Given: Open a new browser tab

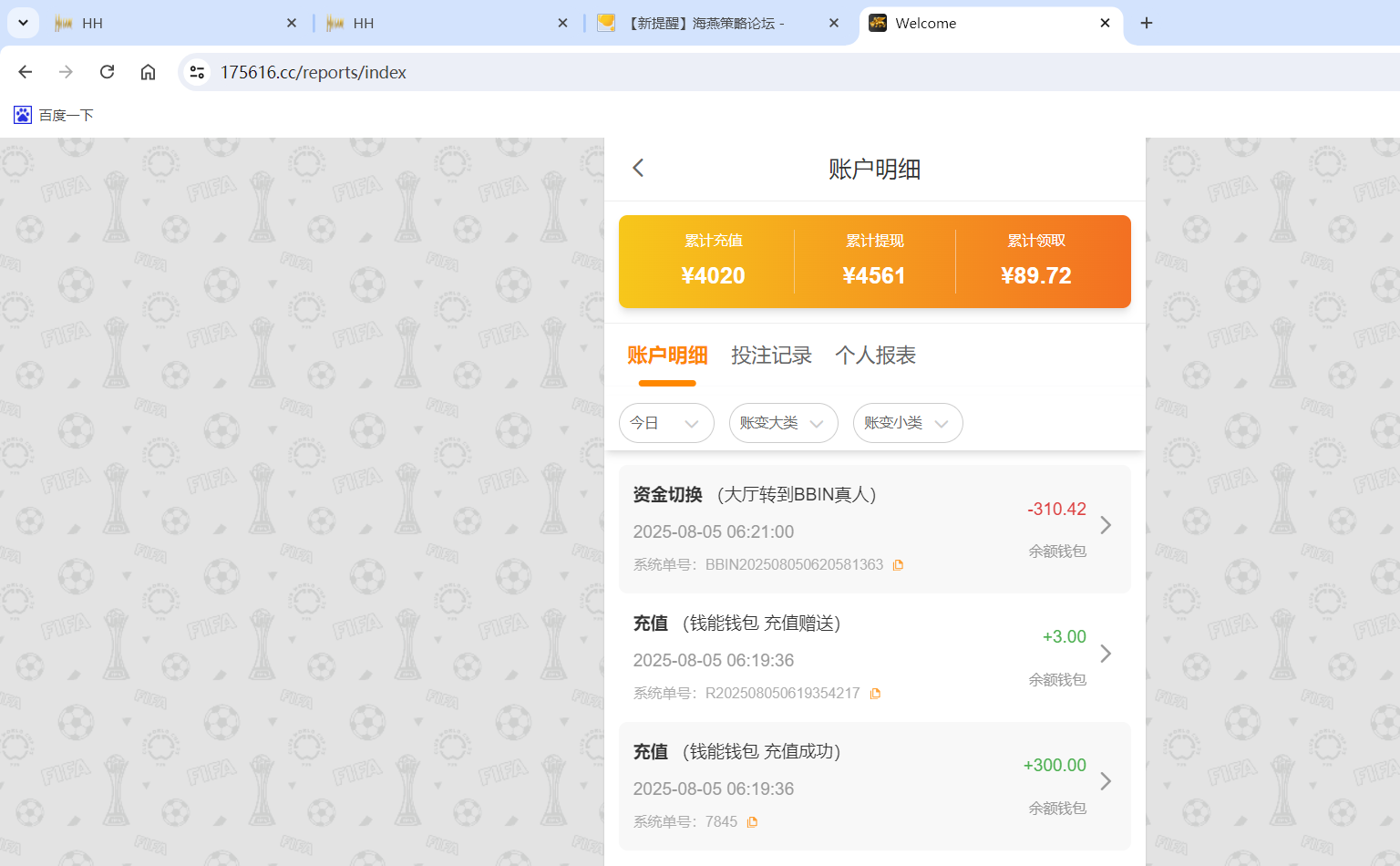Looking at the screenshot, I should [1147, 23].
